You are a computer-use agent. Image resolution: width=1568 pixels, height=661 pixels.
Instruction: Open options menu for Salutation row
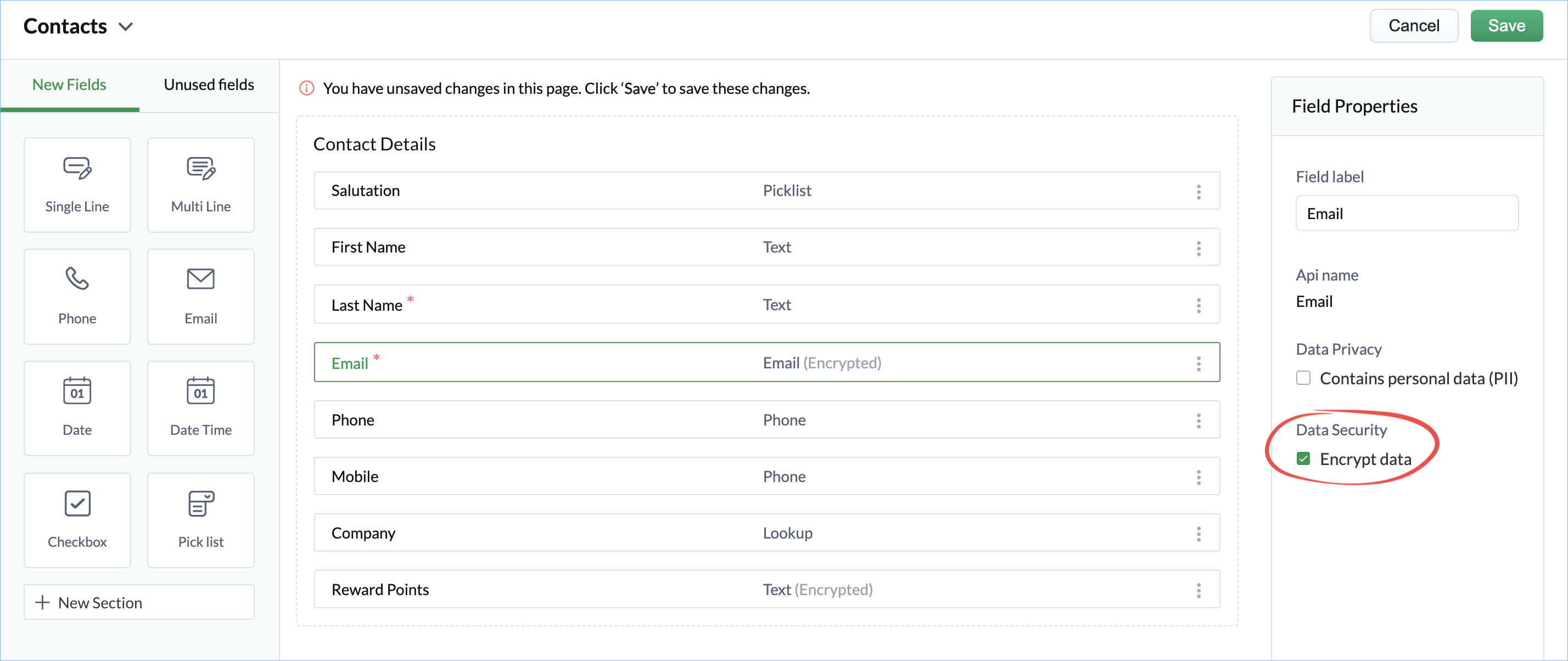(x=1199, y=192)
